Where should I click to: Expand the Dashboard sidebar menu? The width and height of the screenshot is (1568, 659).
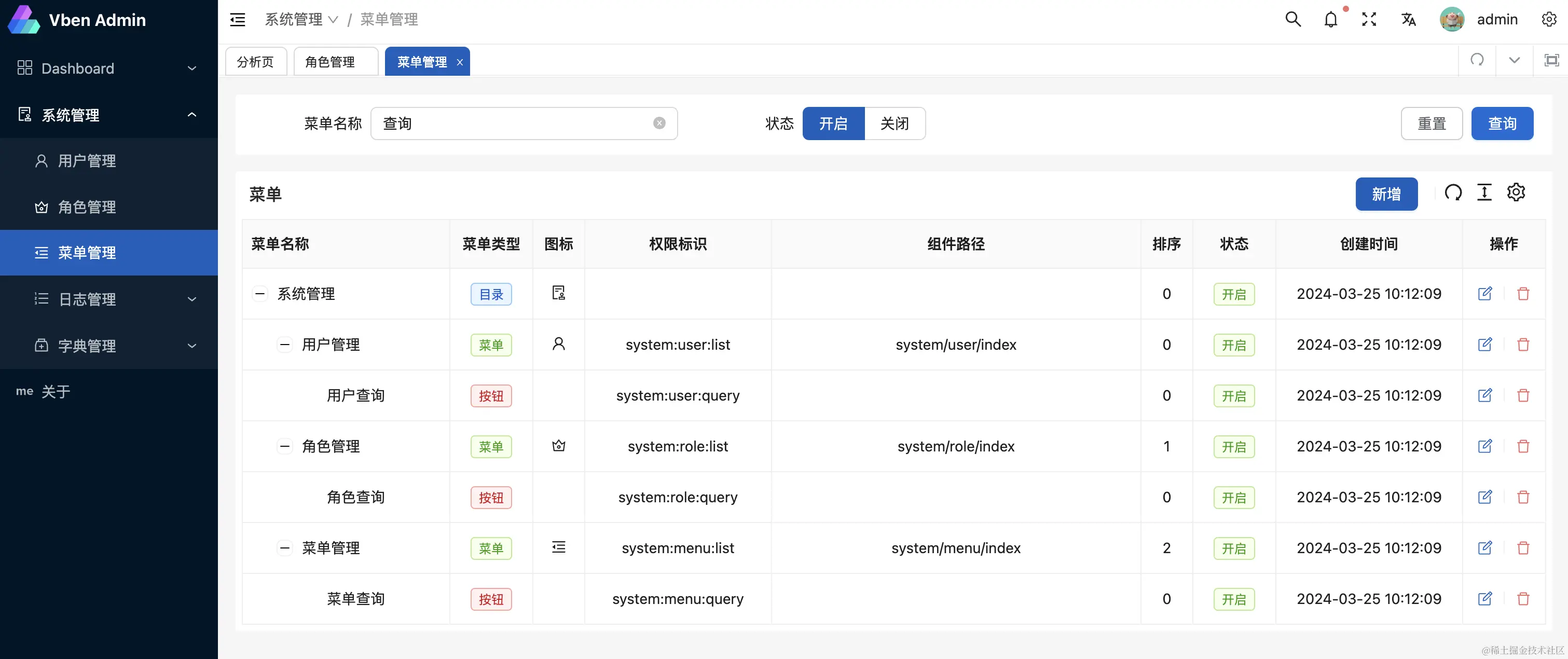coord(108,68)
